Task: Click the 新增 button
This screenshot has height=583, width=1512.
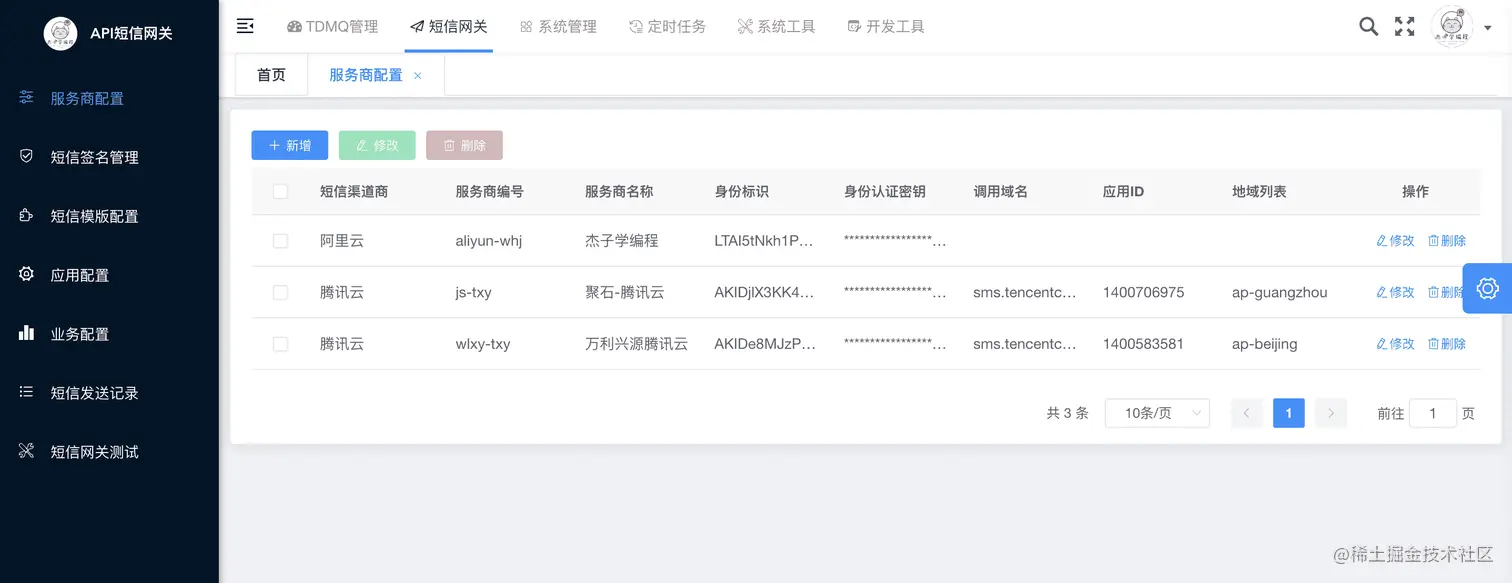Action: tap(289, 145)
